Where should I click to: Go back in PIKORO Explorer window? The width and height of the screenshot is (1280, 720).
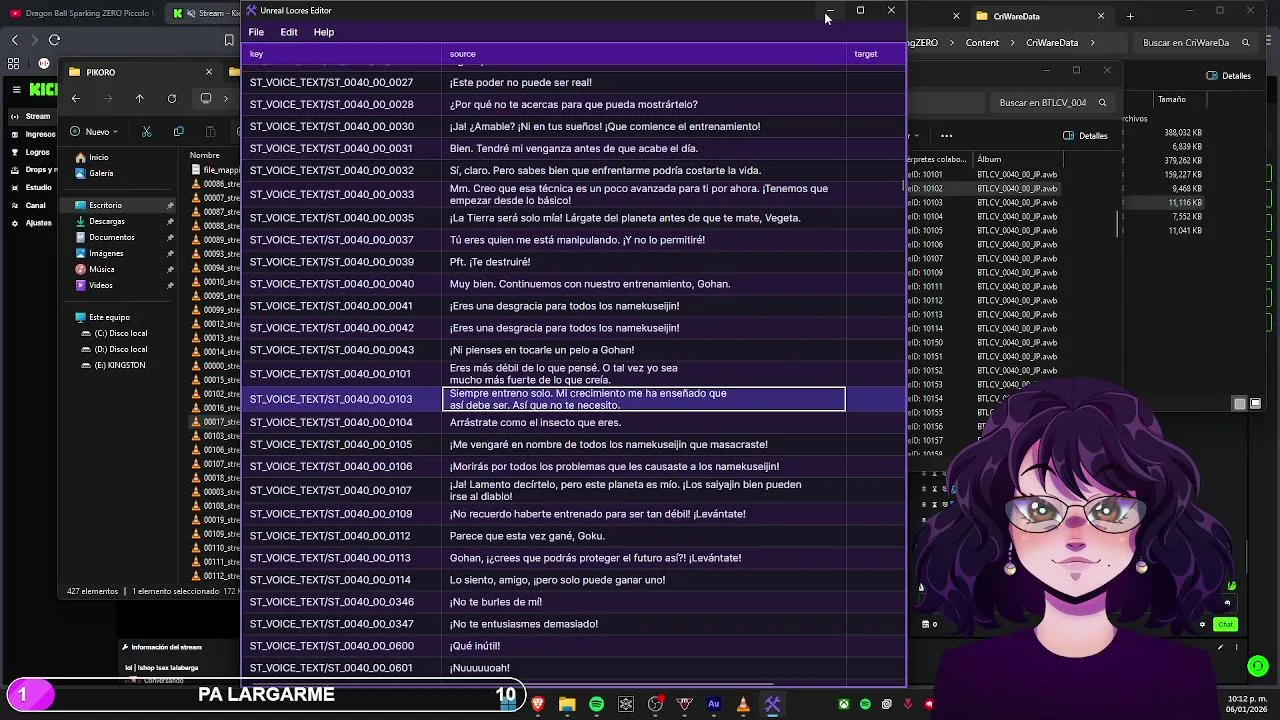(x=75, y=98)
